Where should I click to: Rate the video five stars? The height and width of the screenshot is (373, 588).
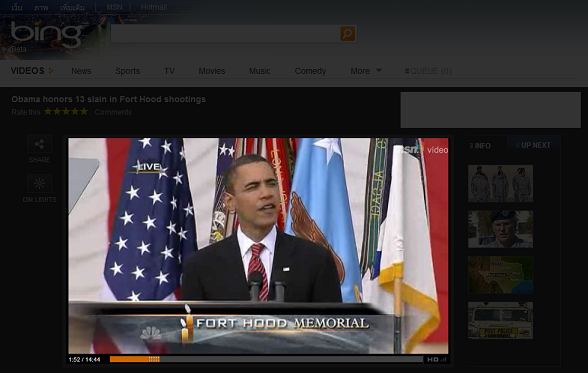coord(84,111)
